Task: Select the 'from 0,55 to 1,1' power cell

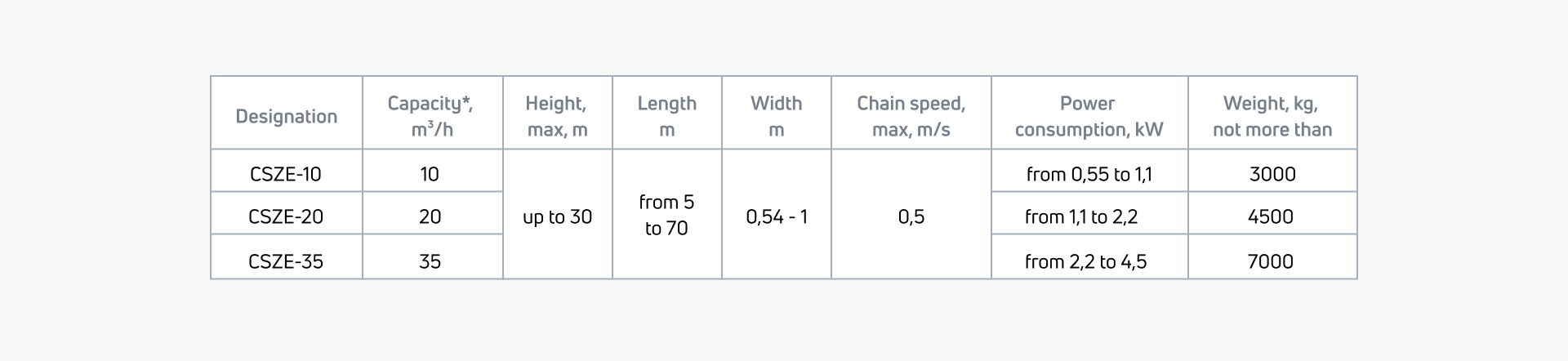Action: pos(1089,174)
